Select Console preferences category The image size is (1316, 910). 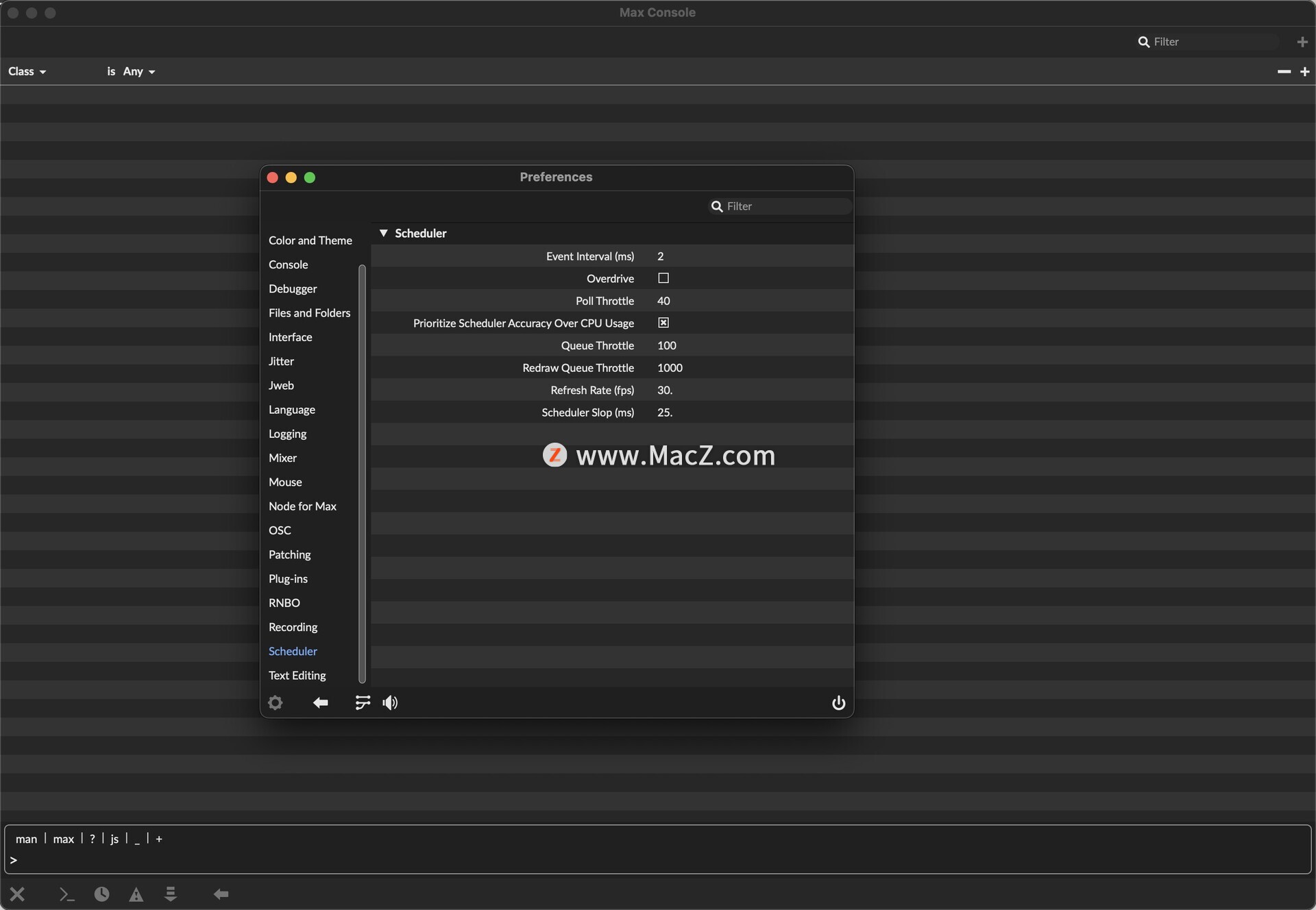point(288,265)
